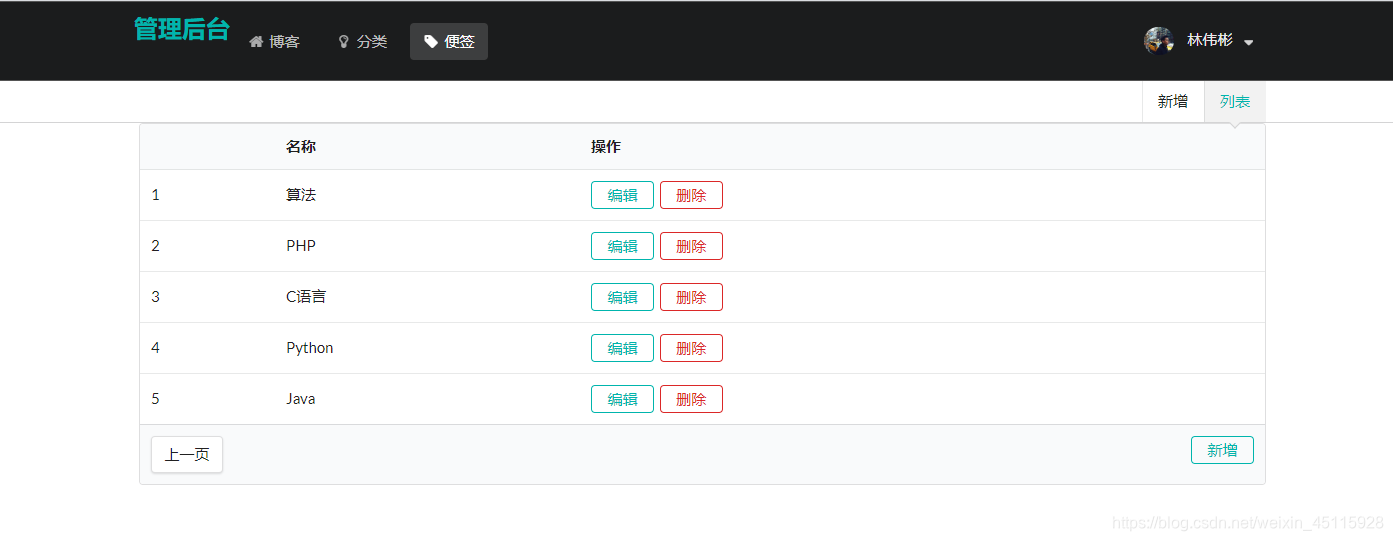Switch to the 新增 tab
Viewport: 1393px width, 541px height.
[x=1173, y=101]
